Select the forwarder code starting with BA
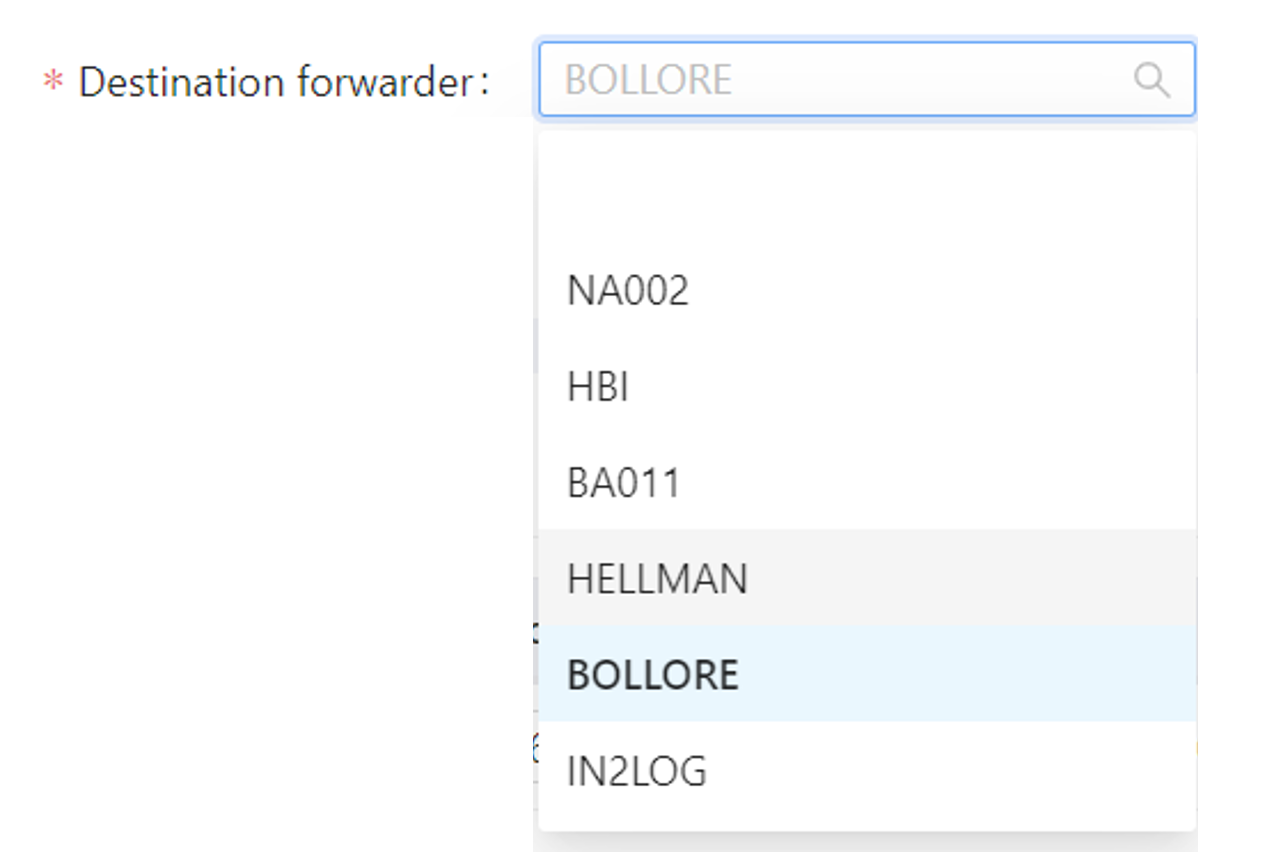This screenshot has height=852, width=1281. [x=624, y=483]
